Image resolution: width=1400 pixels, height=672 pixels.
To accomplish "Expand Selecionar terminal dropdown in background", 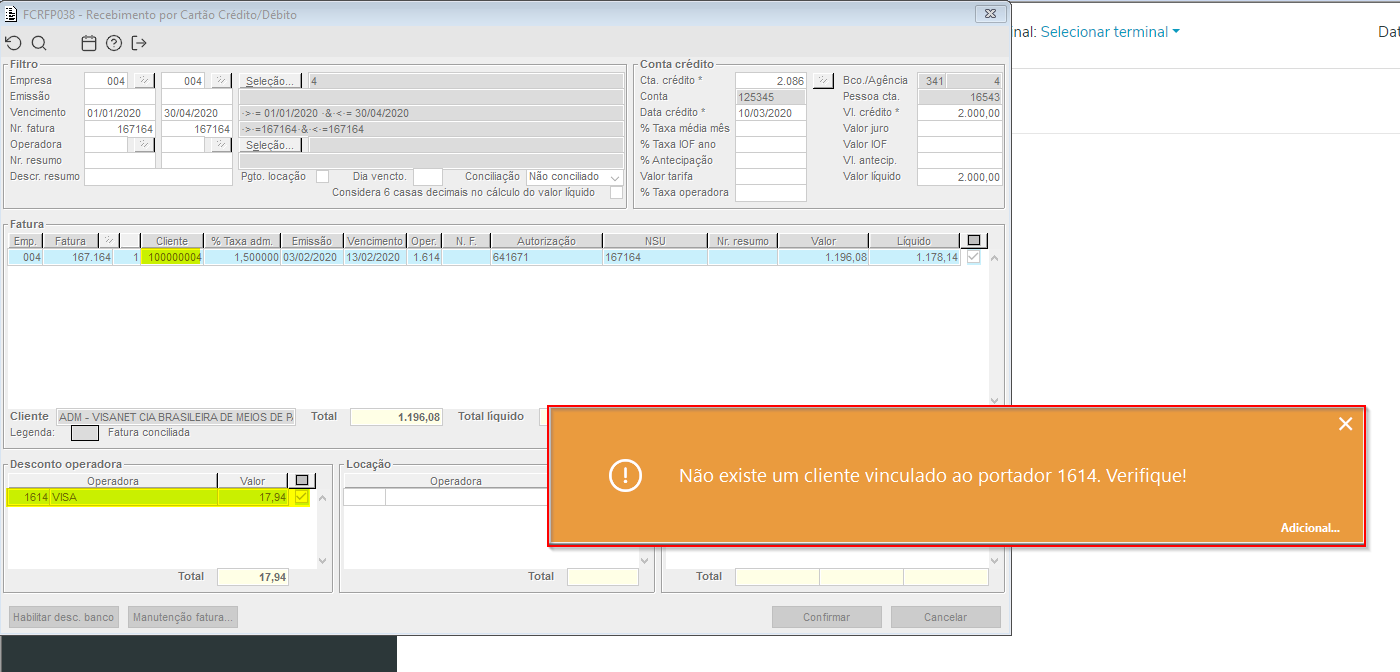I will [1110, 32].
